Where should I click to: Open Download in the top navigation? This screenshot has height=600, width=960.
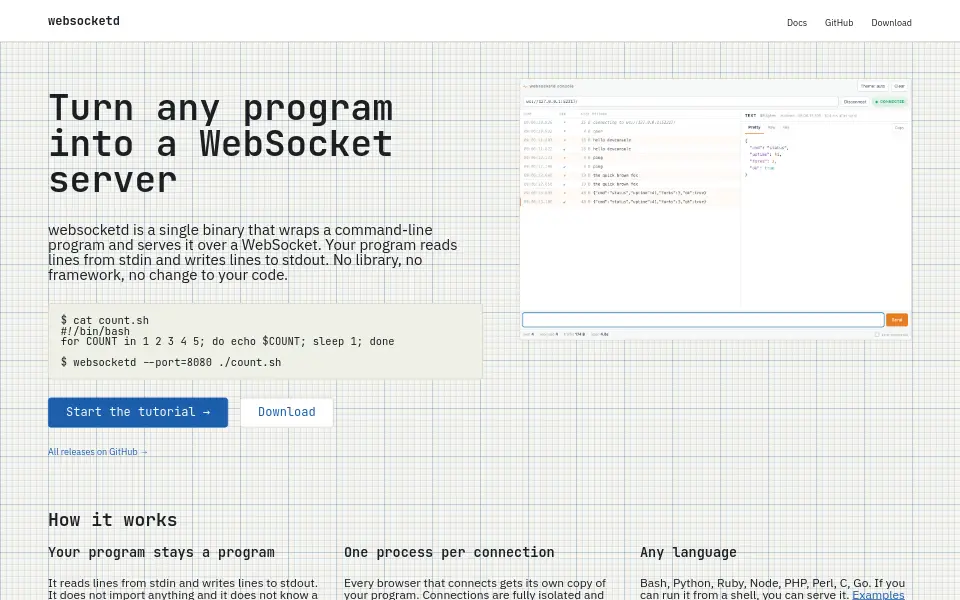point(891,23)
